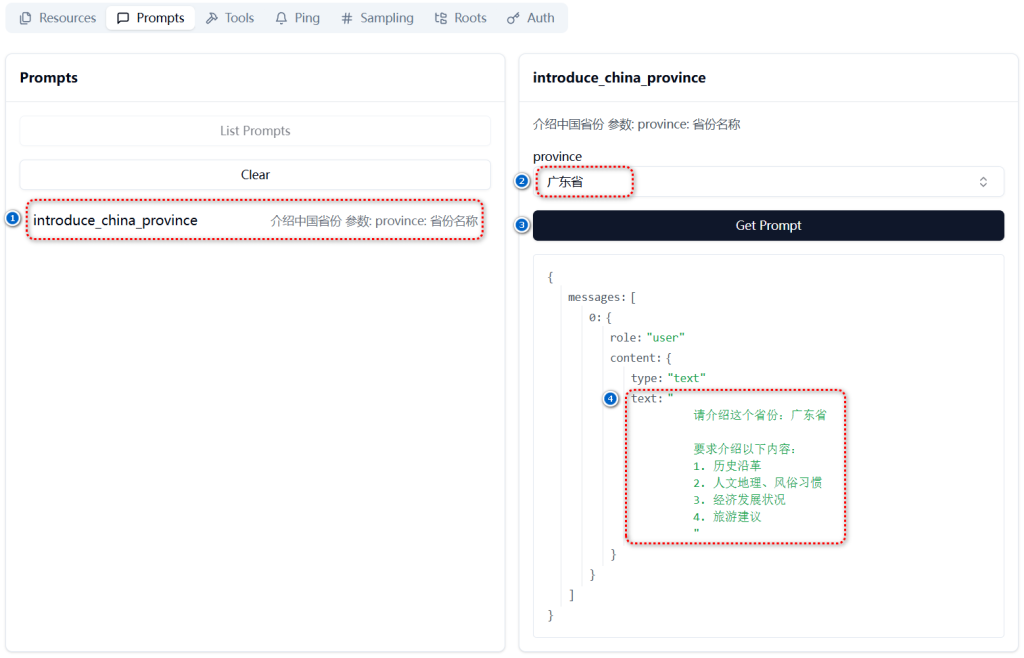Open the Tools tab

click(x=230, y=18)
